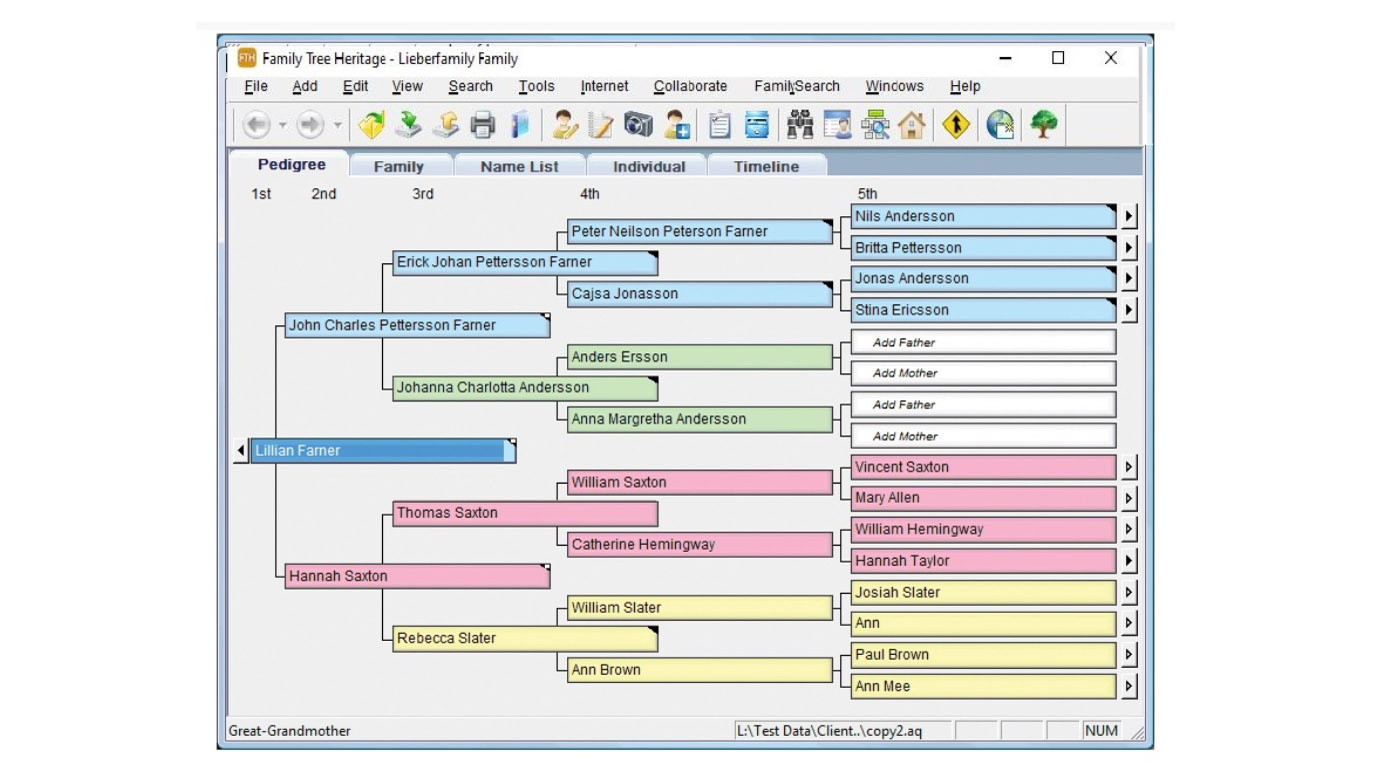Viewport: 1381px width, 777px height.
Task: Open the back history dropdown arrow
Action: pyautogui.click(x=282, y=126)
